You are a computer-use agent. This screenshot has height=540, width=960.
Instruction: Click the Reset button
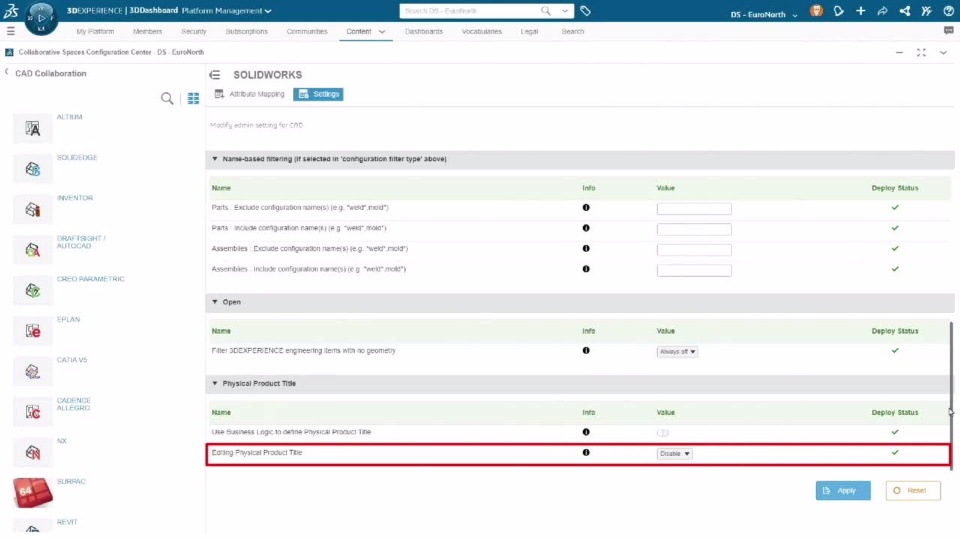point(913,490)
